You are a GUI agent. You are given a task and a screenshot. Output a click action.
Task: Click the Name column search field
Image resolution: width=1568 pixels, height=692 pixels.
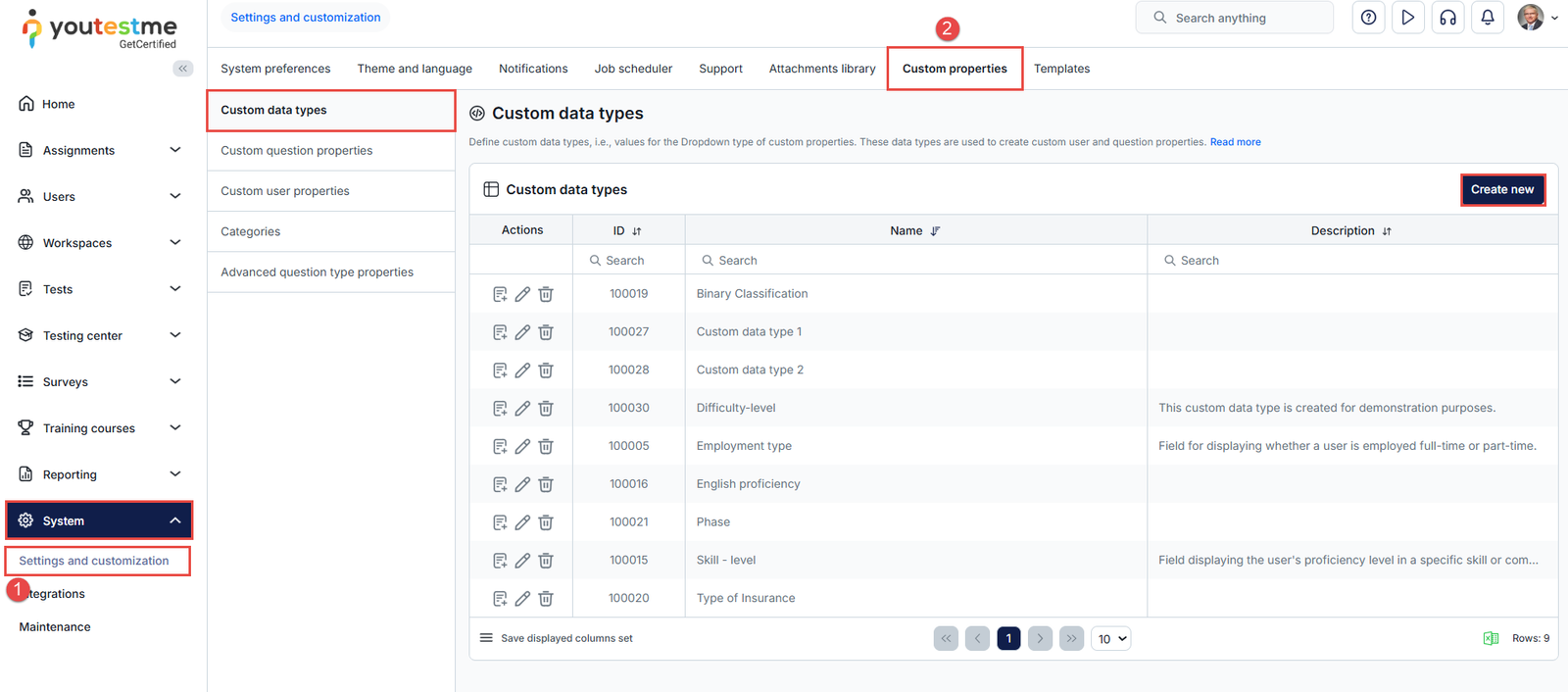pyautogui.click(x=916, y=261)
